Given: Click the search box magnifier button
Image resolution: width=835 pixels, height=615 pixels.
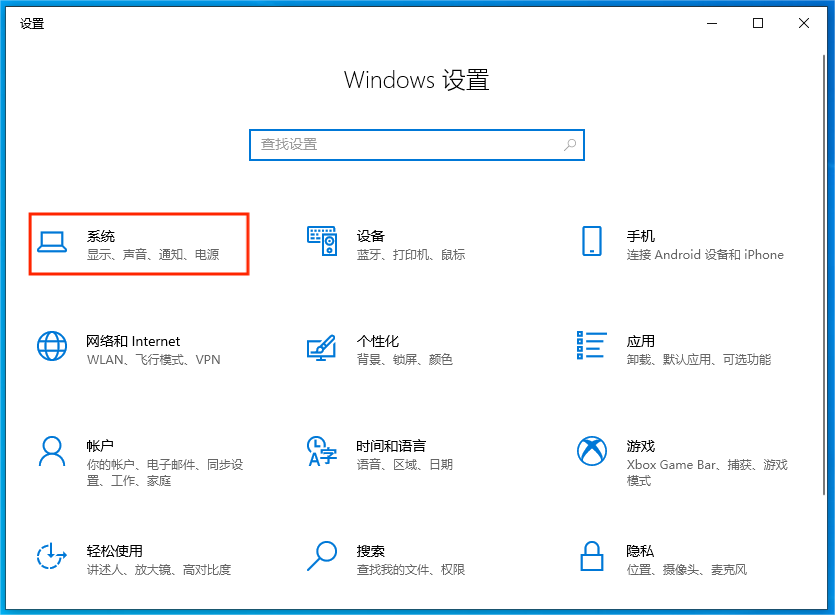Looking at the screenshot, I should coord(570,145).
